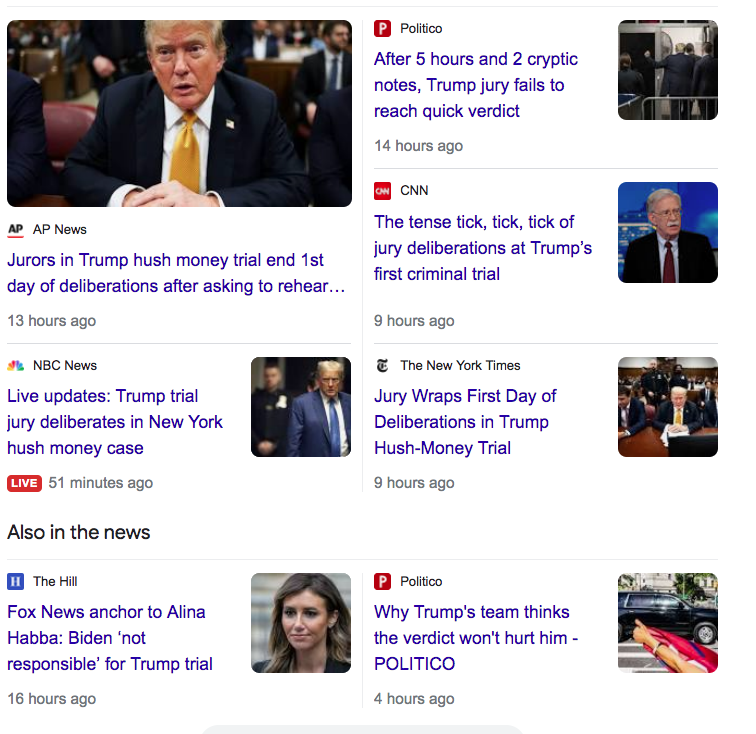Click The Hill thumbnail of woman
The height and width of the screenshot is (734, 756).
click(x=301, y=623)
